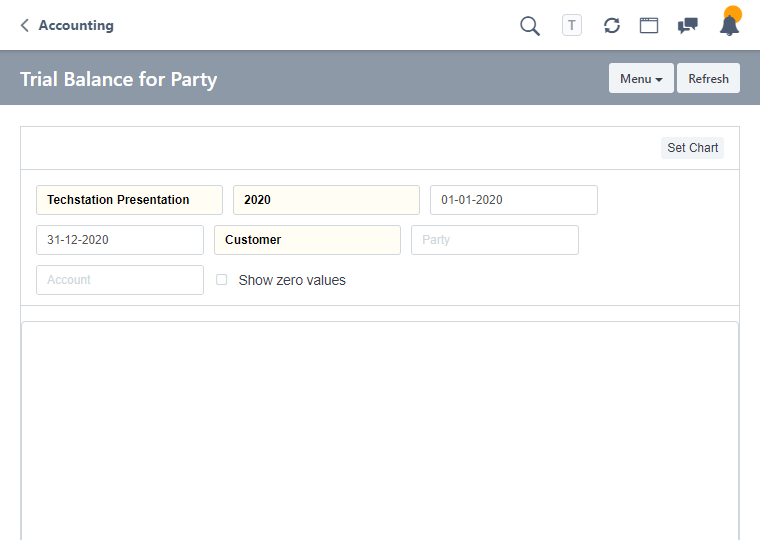Click the 31-12-2020 to date field
Image resolution: width=760 pixels, height=540 pixels.
pyautogui.click(x=119, y=240)
